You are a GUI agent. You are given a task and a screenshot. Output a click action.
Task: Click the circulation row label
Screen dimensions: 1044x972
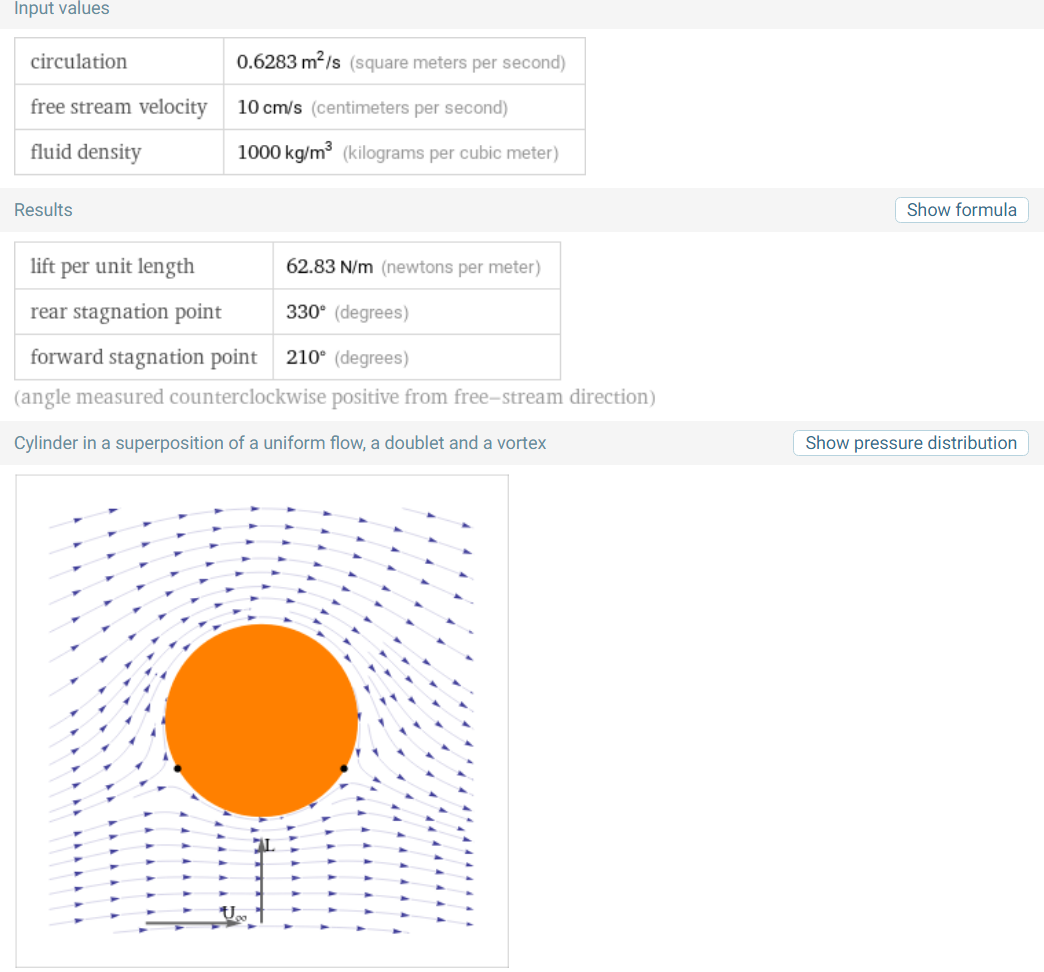[x=79, y=62]
